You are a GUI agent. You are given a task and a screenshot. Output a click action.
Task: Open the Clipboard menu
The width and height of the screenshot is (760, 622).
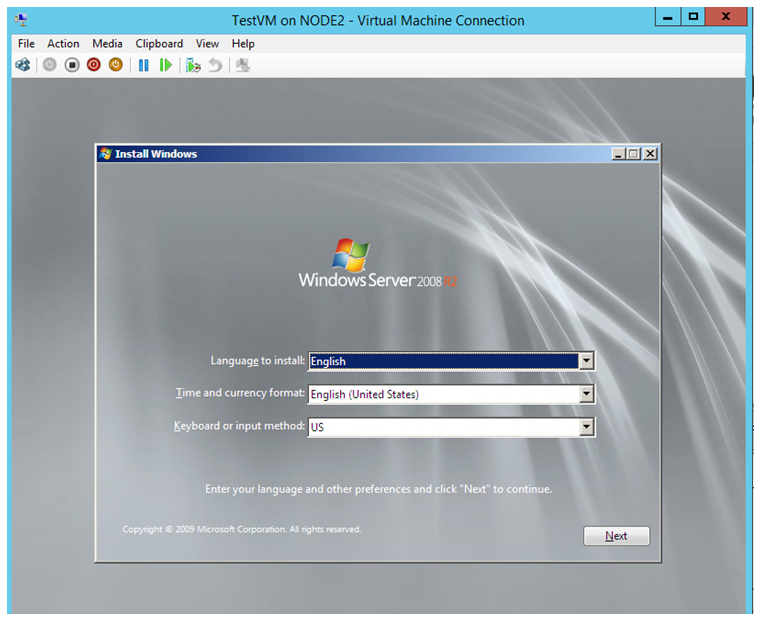pyautogui.click(x=159, y=44)
